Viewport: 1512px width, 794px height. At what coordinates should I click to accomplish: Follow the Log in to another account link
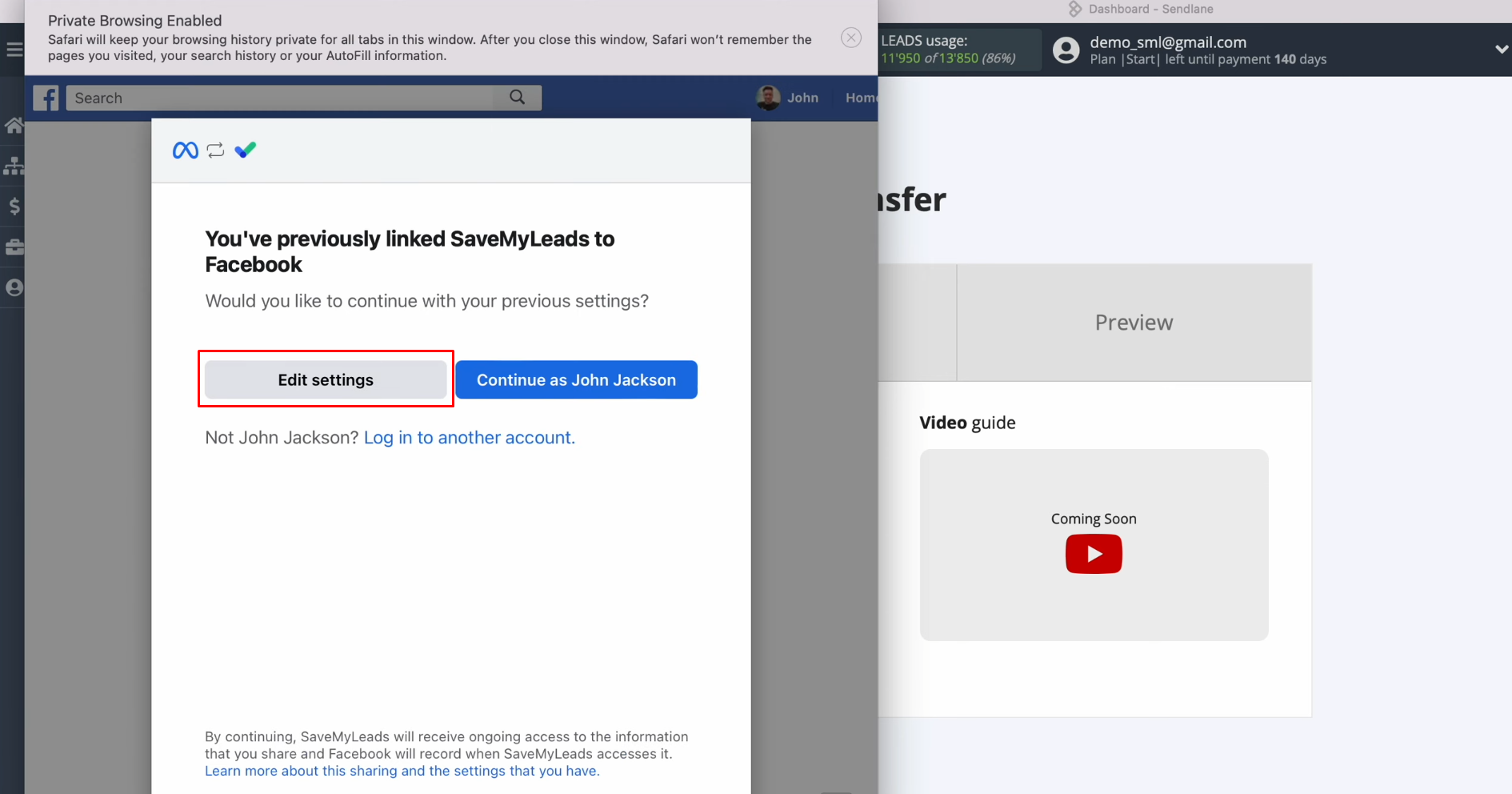coord(469,438)
